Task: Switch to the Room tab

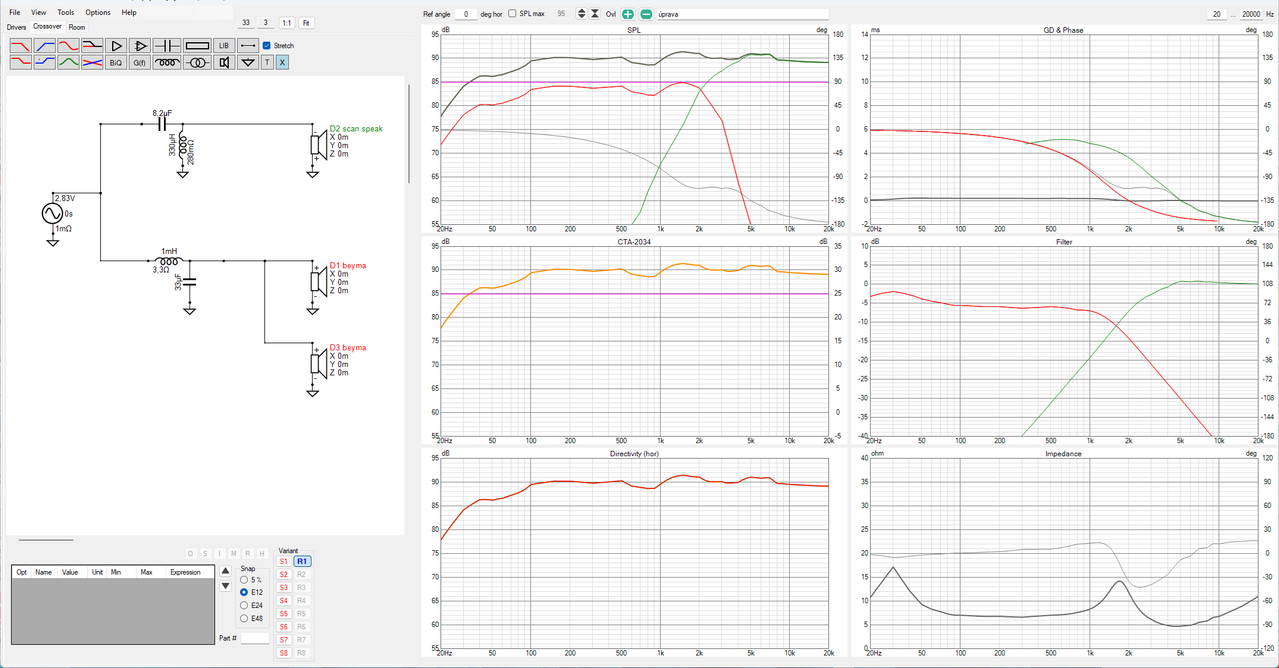Action: pyautogui.click(x=77, y=27)
